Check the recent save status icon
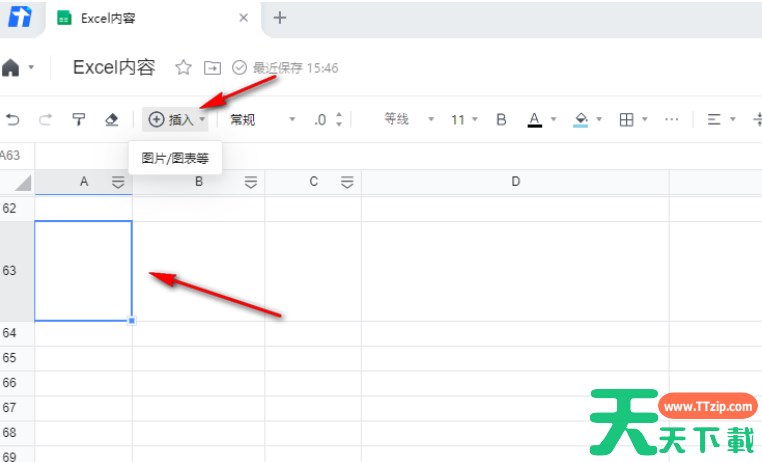This screenshot has height=462, width=762. coord(239,68)
